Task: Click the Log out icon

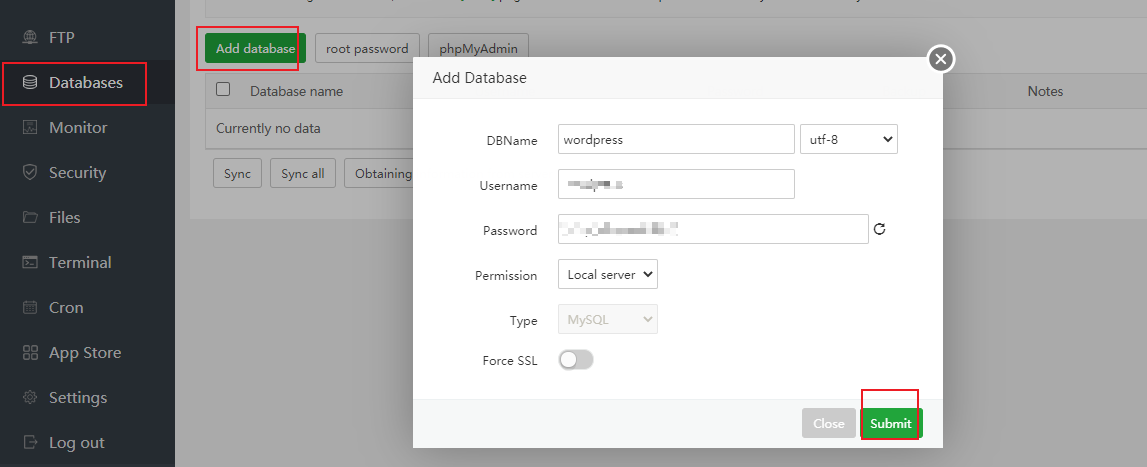Action: (x=30, y=443)
